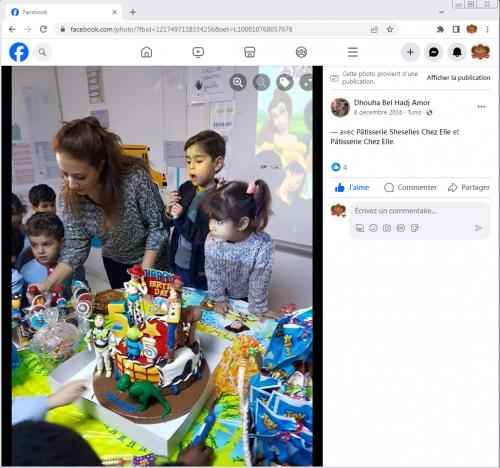Viewport: 500px width, 468px height.
Task: Zoom in on the photo
Action: click(238, 82)
